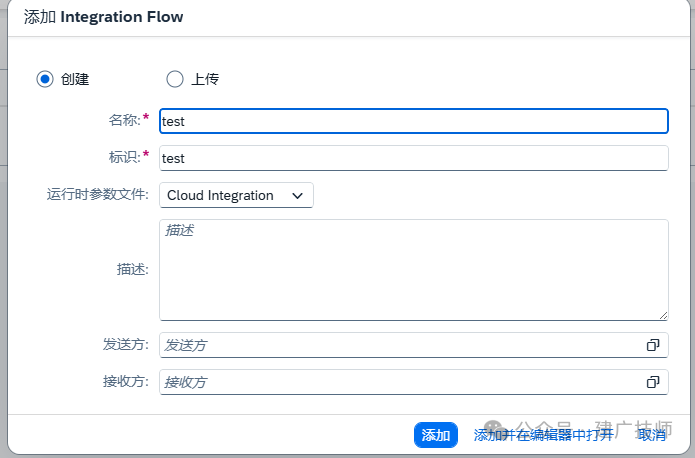Select the 创建 radio button
Screen dimensions: 695x458
(45, 79)
